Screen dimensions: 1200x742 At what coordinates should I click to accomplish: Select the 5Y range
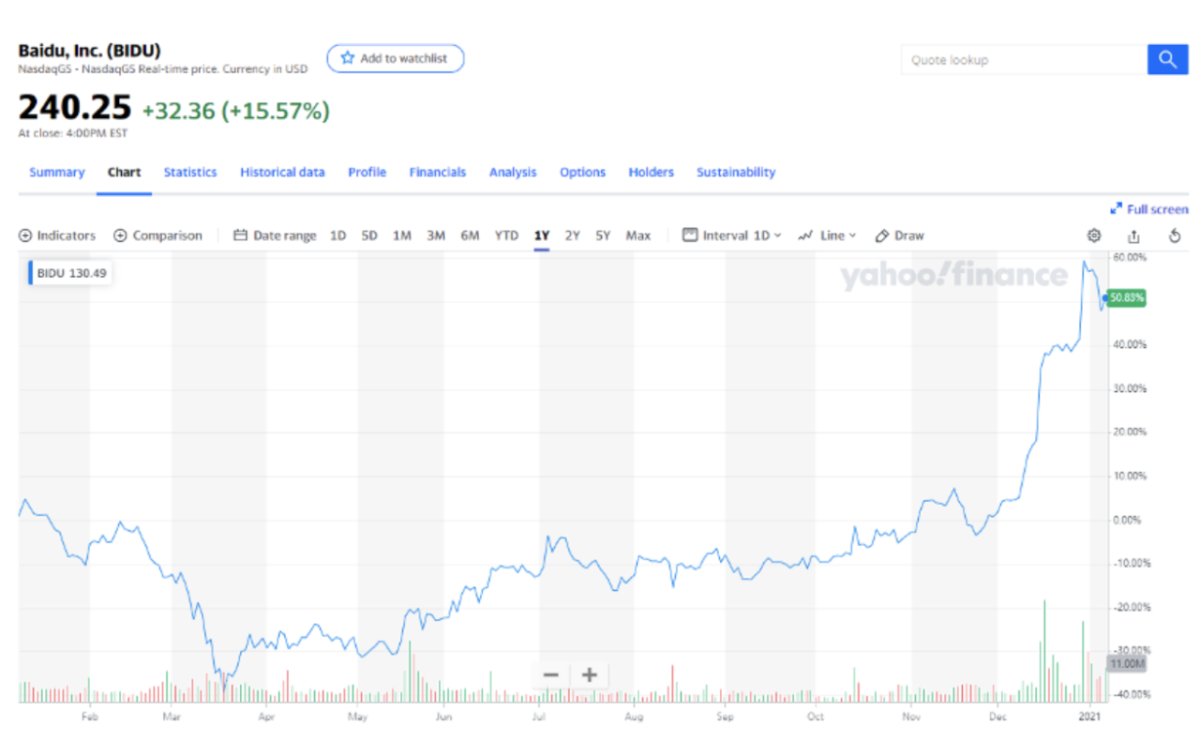point(603,236)
